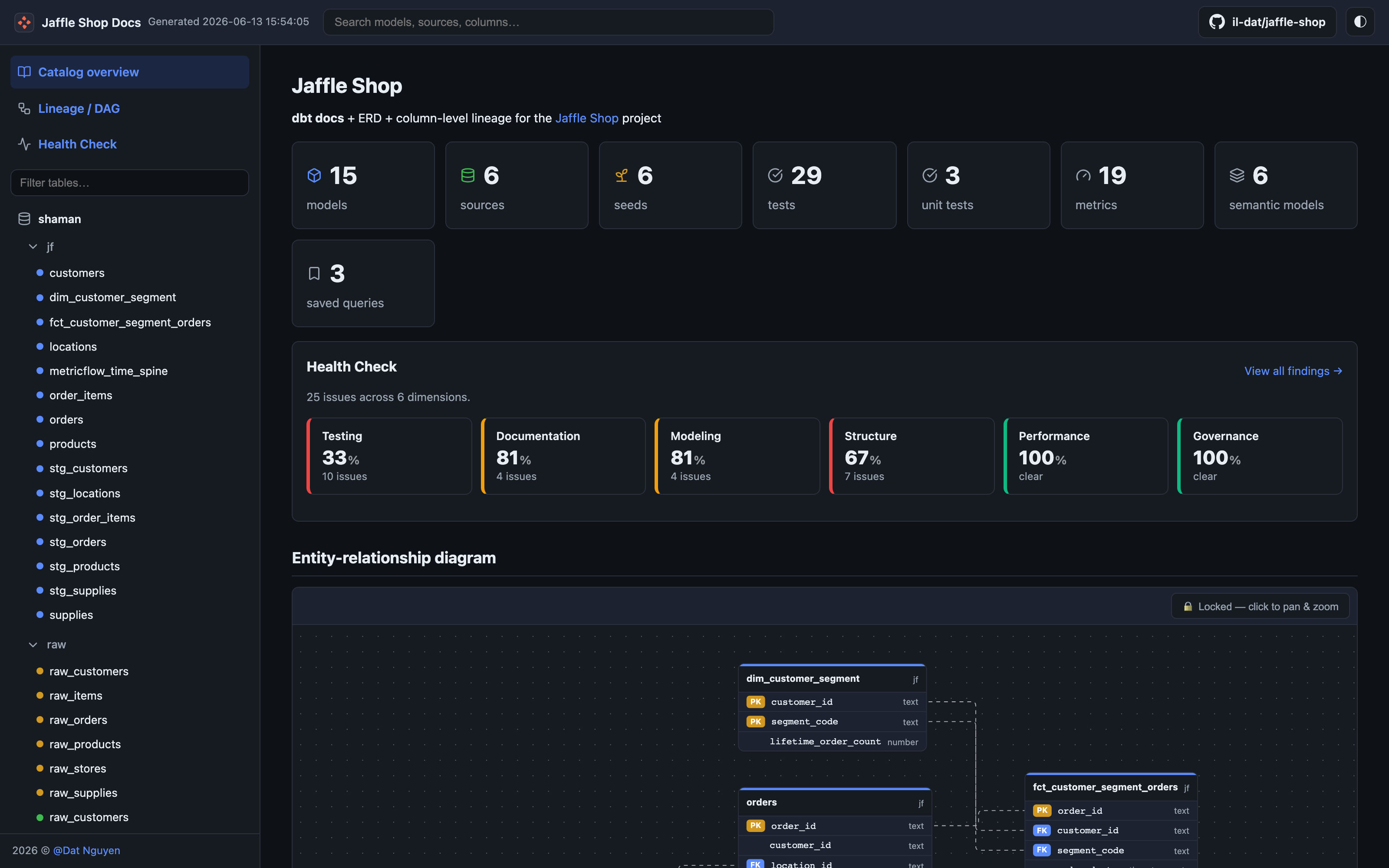Click lifetime_order_count column in dim_customer_segment
This screenshot has height=868, width=1389.
832,742
